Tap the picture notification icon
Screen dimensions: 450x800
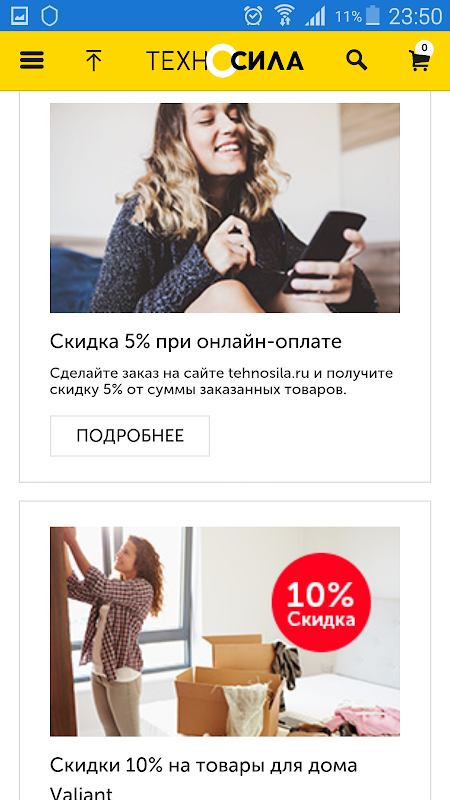tap(19, 16)
